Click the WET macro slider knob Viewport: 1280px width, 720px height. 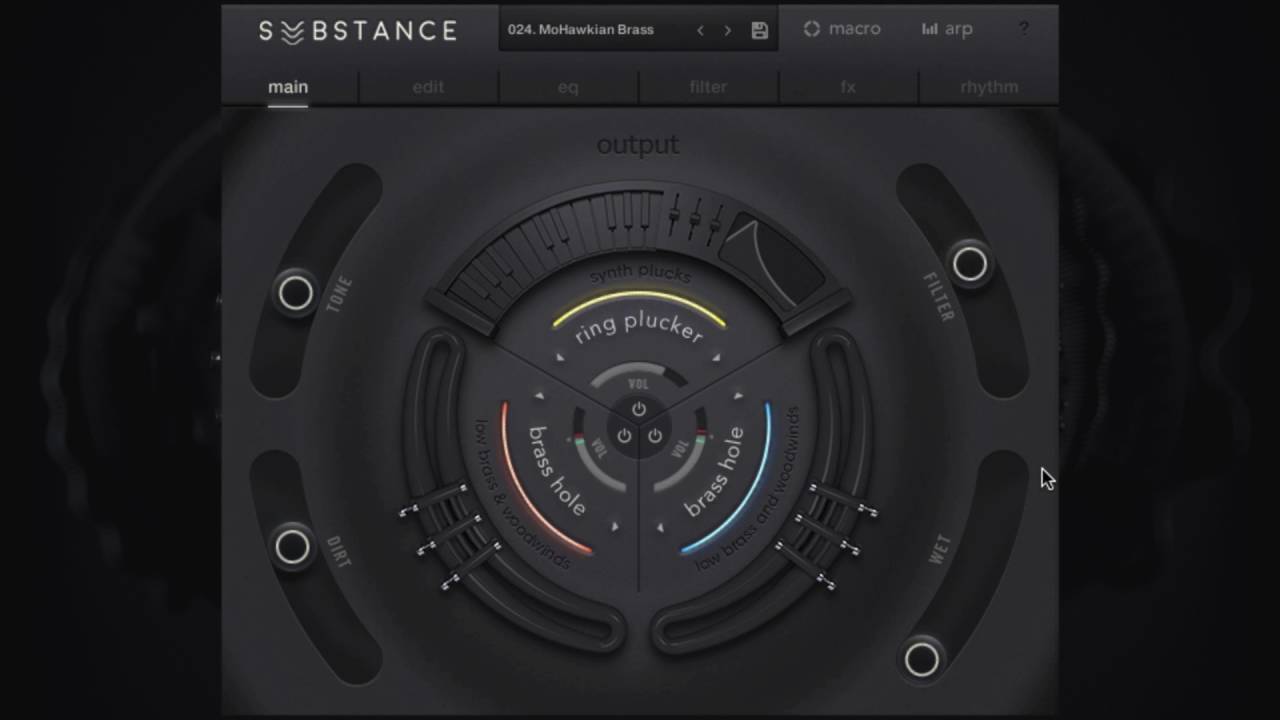click(x=922, y=659)
